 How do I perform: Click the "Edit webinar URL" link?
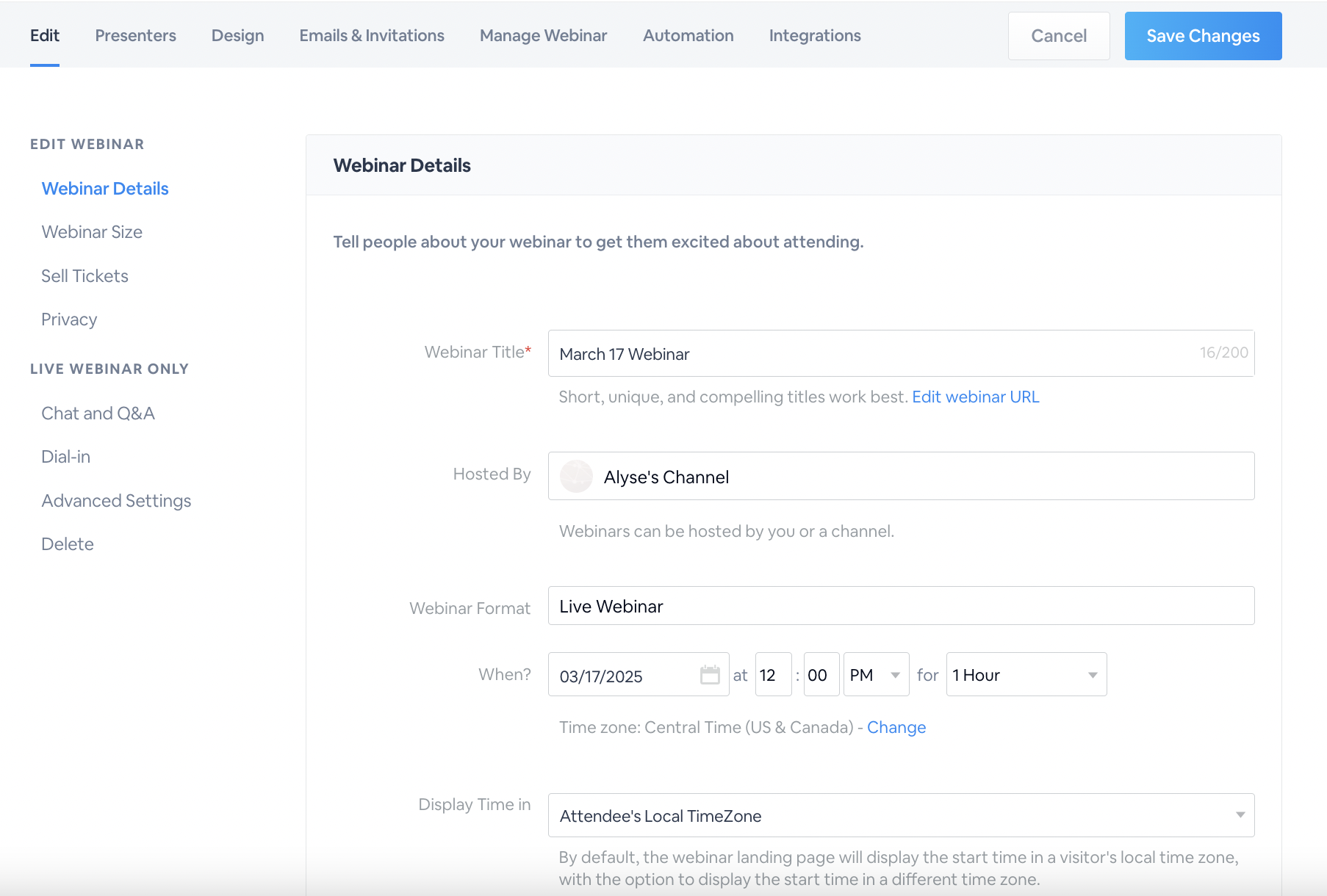click(976, 397)
